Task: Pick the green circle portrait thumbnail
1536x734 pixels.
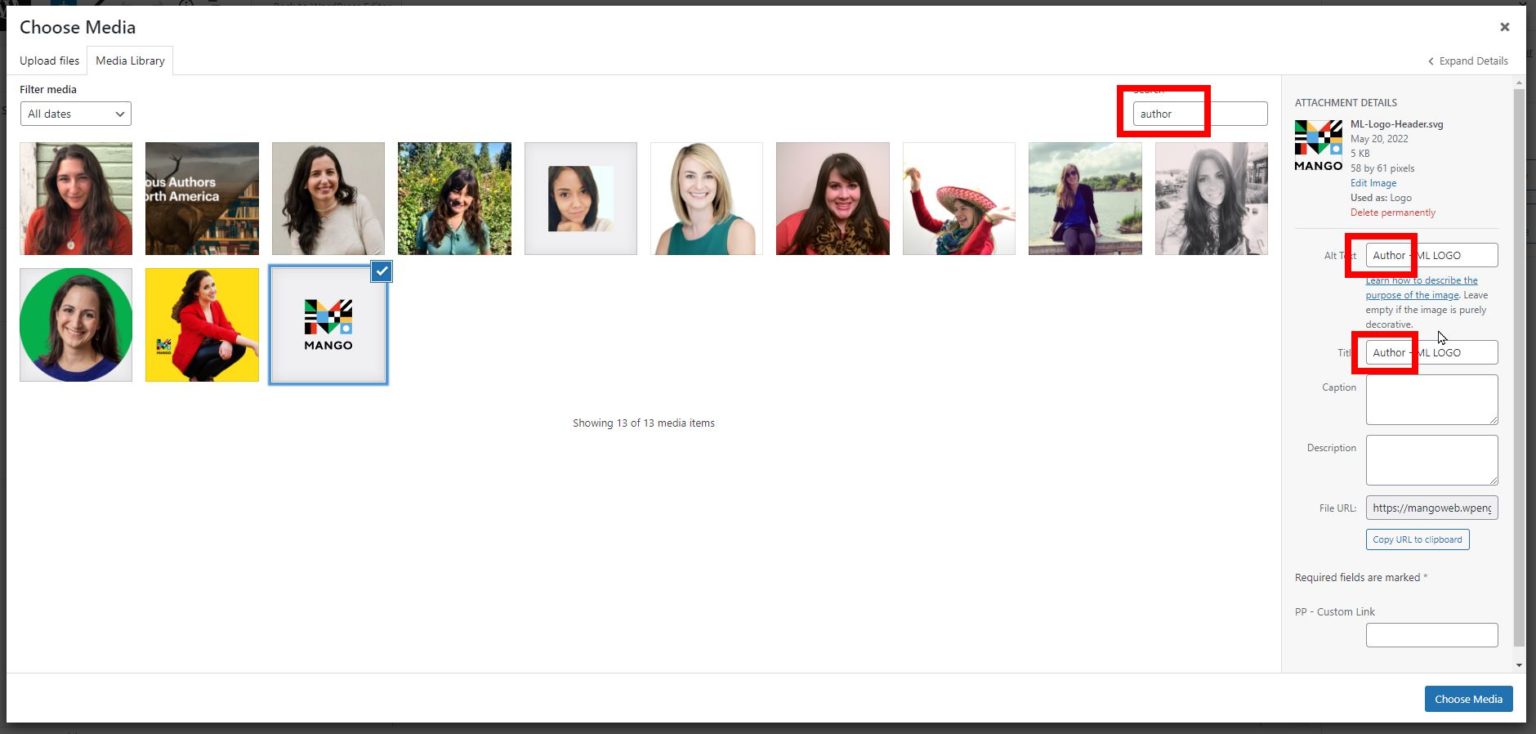Action: (76, 325)
